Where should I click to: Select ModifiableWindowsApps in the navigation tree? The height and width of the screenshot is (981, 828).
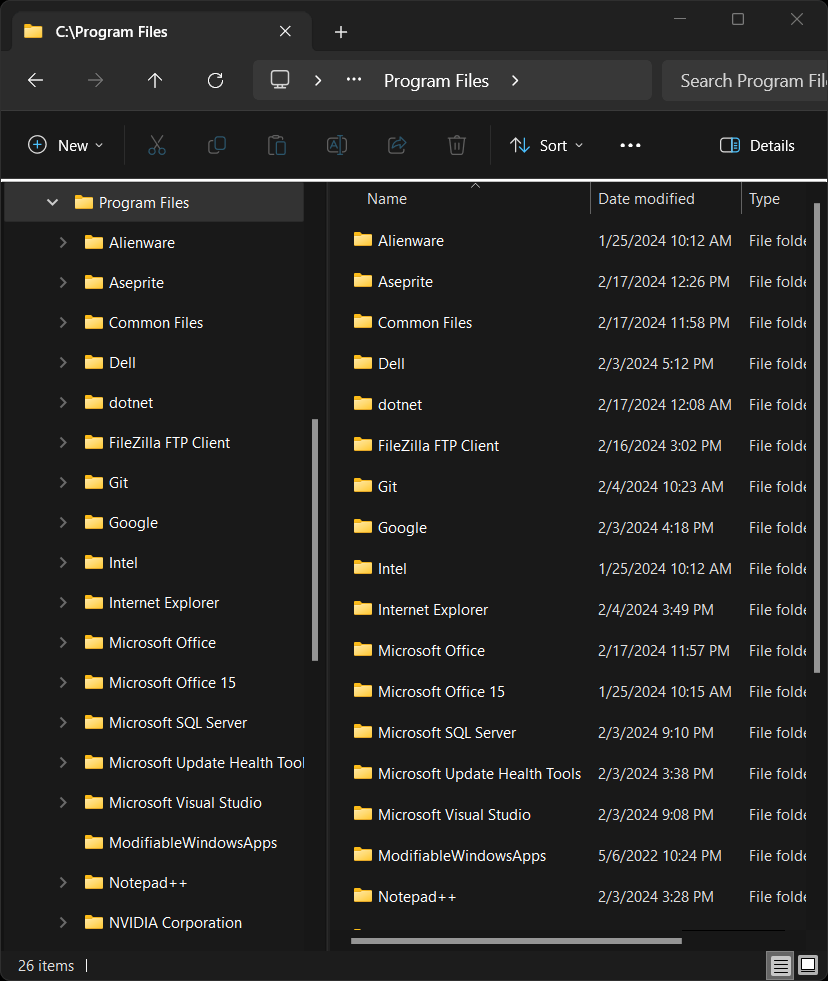pyautogui.click(x=193, y=843)
